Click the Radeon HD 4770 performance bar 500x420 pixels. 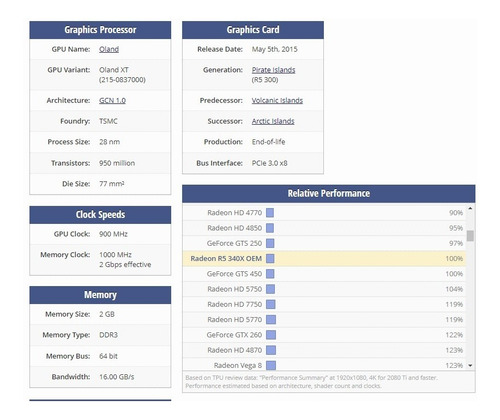tap(270, 213)
